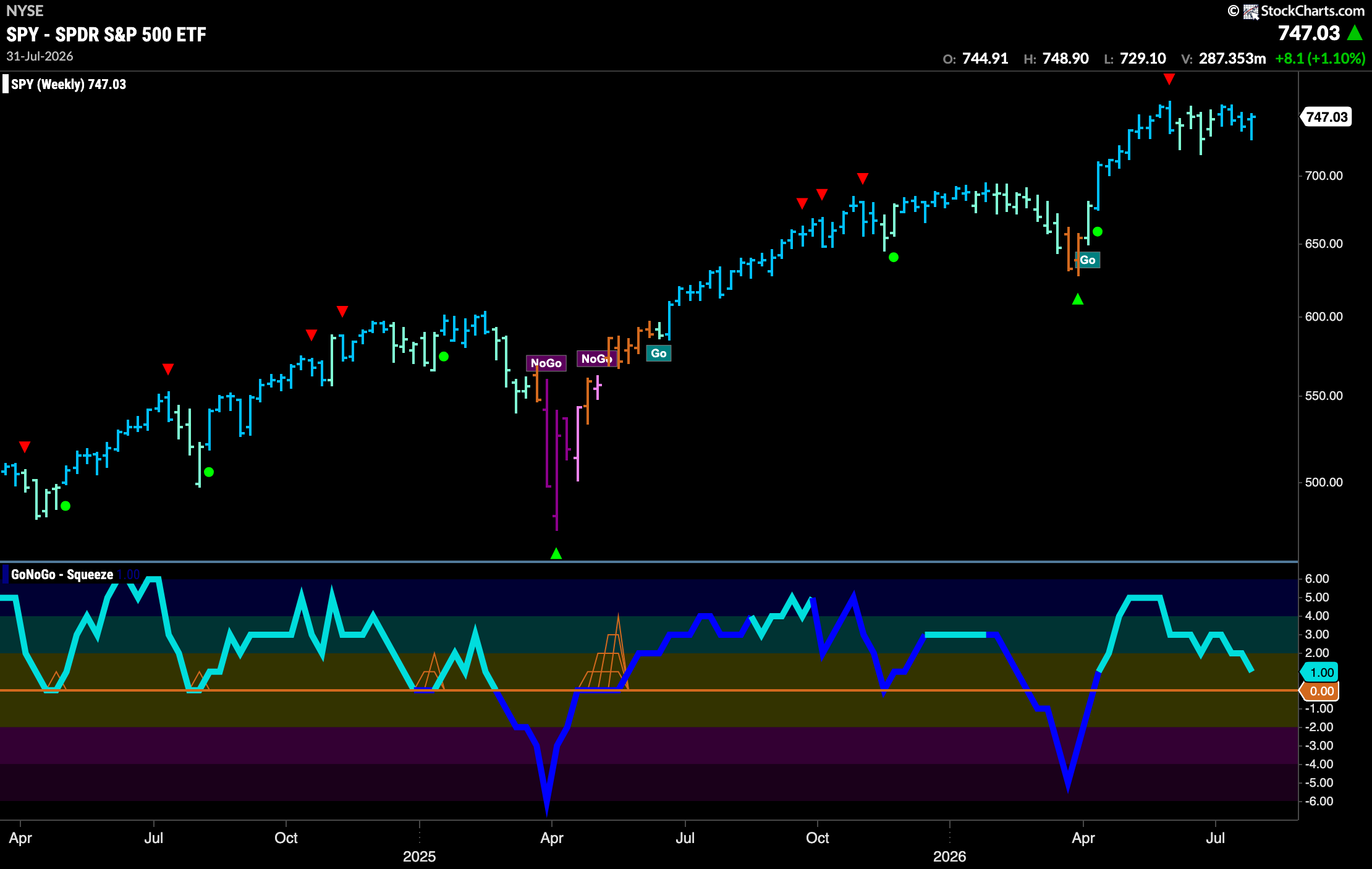Click the -6.00 oscillator axis label

point(1319,801)
